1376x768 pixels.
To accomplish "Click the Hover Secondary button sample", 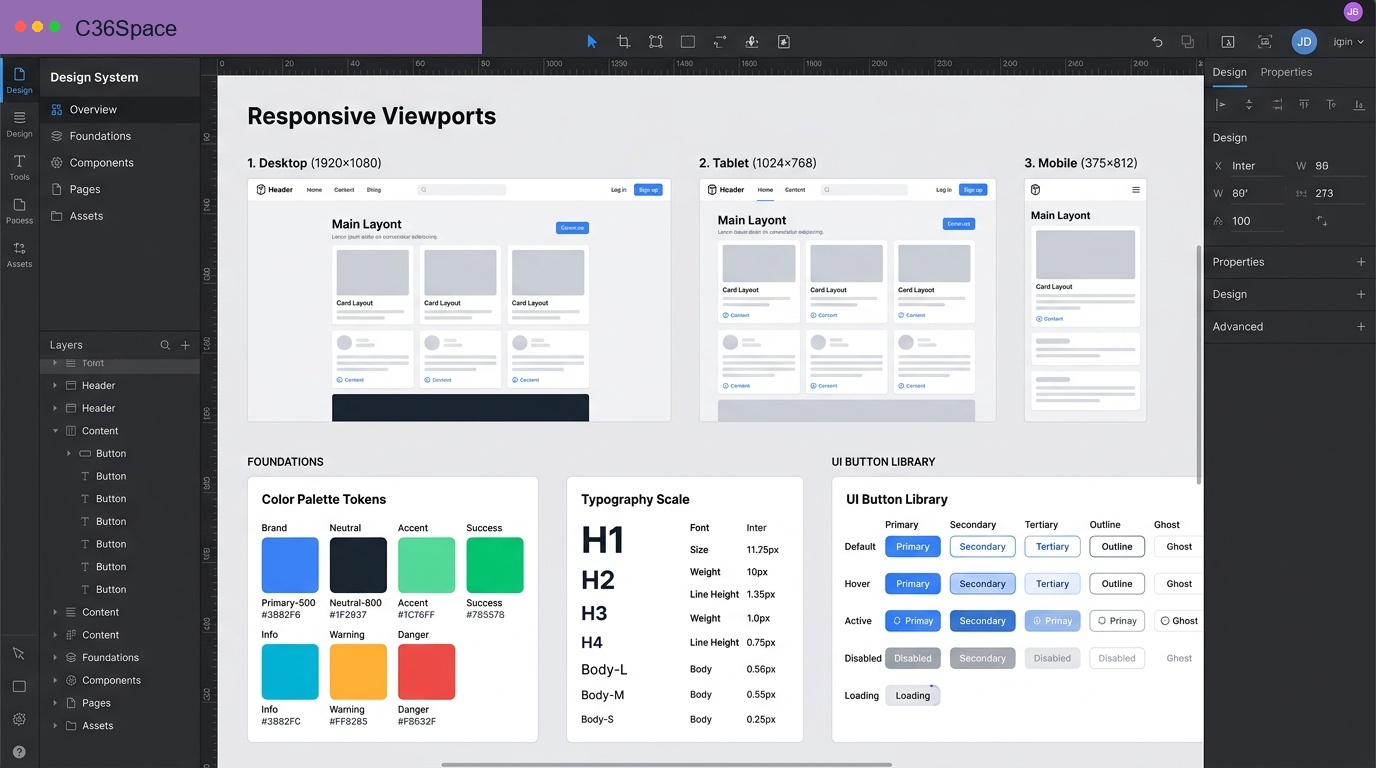I will click(982, 584).
